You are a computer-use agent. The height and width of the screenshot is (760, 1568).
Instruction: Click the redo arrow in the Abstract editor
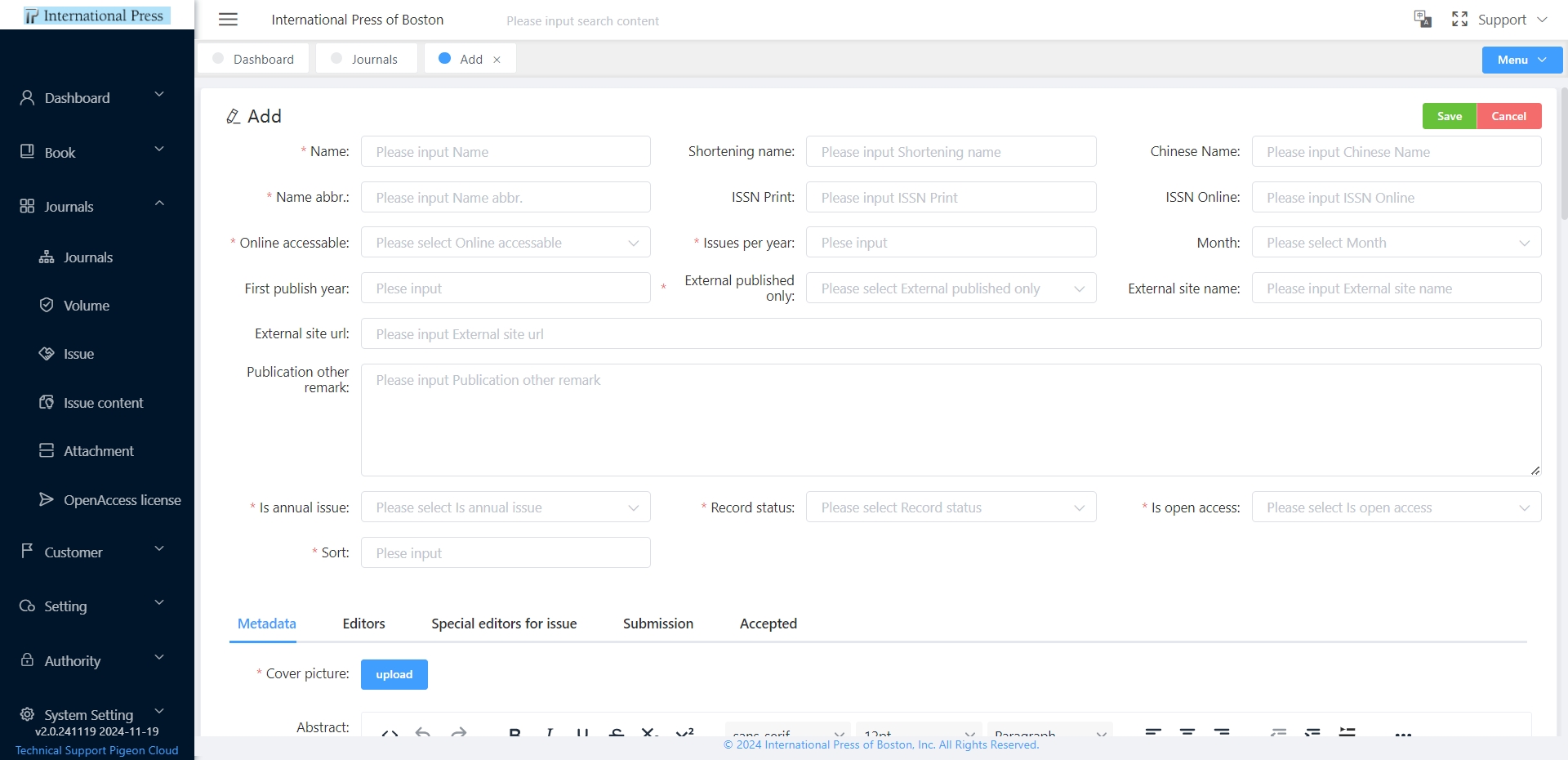click(x=458, y=733)
